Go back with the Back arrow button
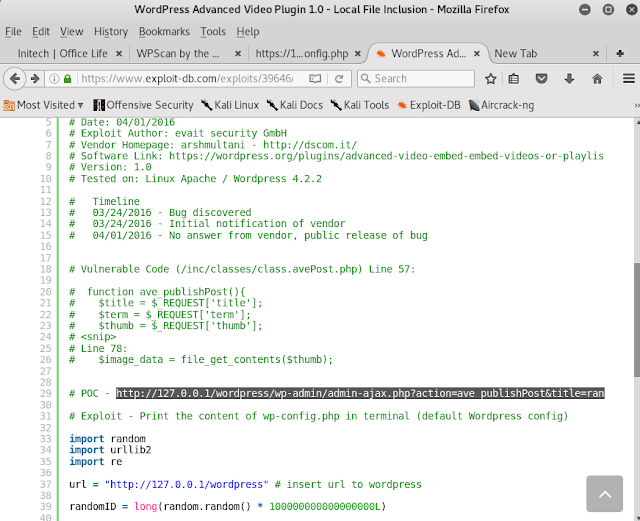This screenshot has height=521, width=640. coord(15,78)
